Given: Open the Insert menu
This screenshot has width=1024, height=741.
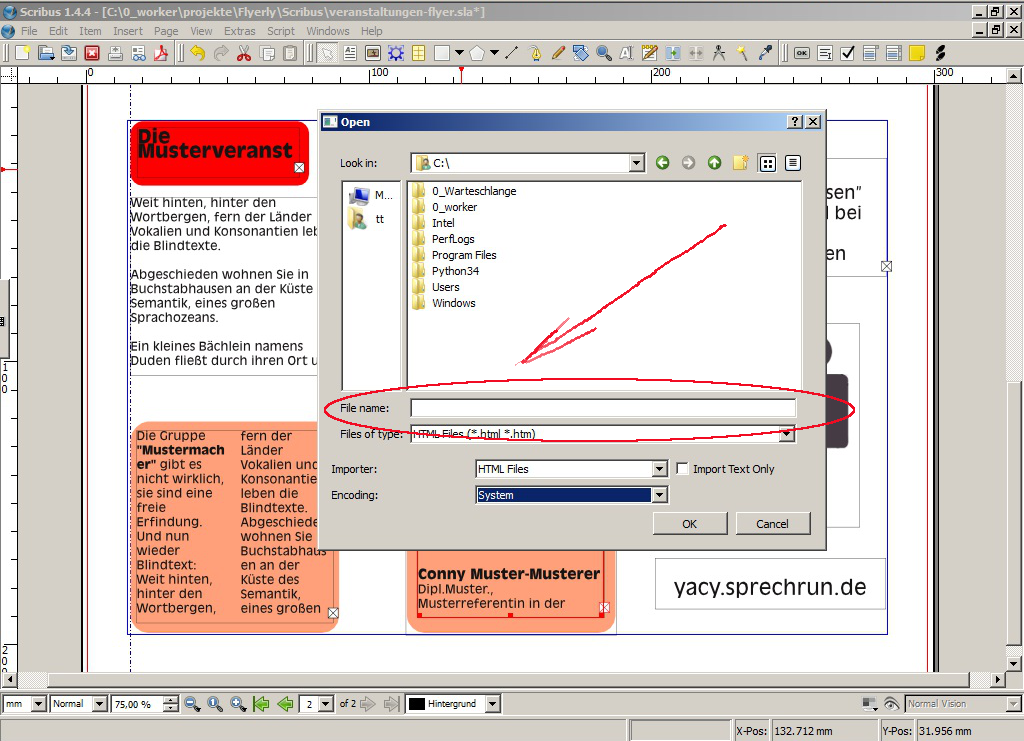Looking at the screenshot, I should click(128, 31).
